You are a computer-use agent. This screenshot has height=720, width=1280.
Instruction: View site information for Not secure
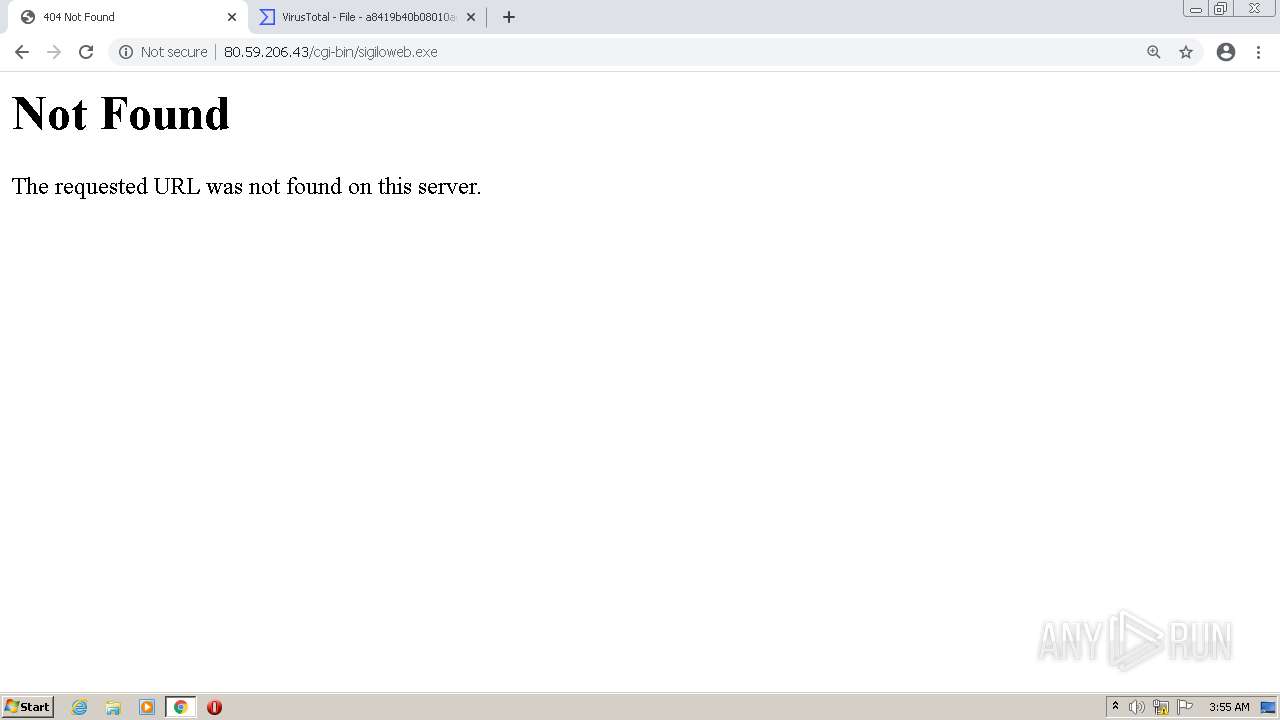126,52
